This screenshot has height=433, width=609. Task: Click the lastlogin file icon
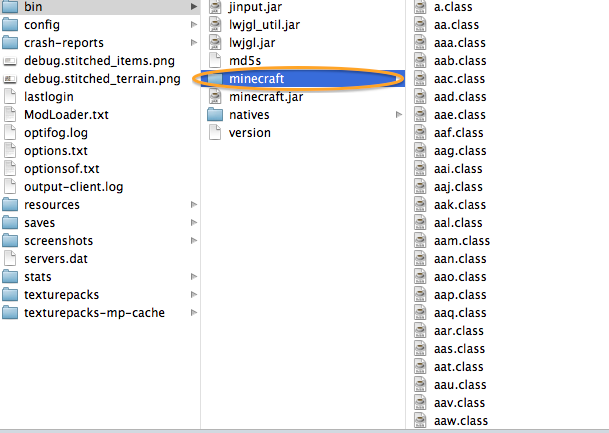[x=10, y=97]
